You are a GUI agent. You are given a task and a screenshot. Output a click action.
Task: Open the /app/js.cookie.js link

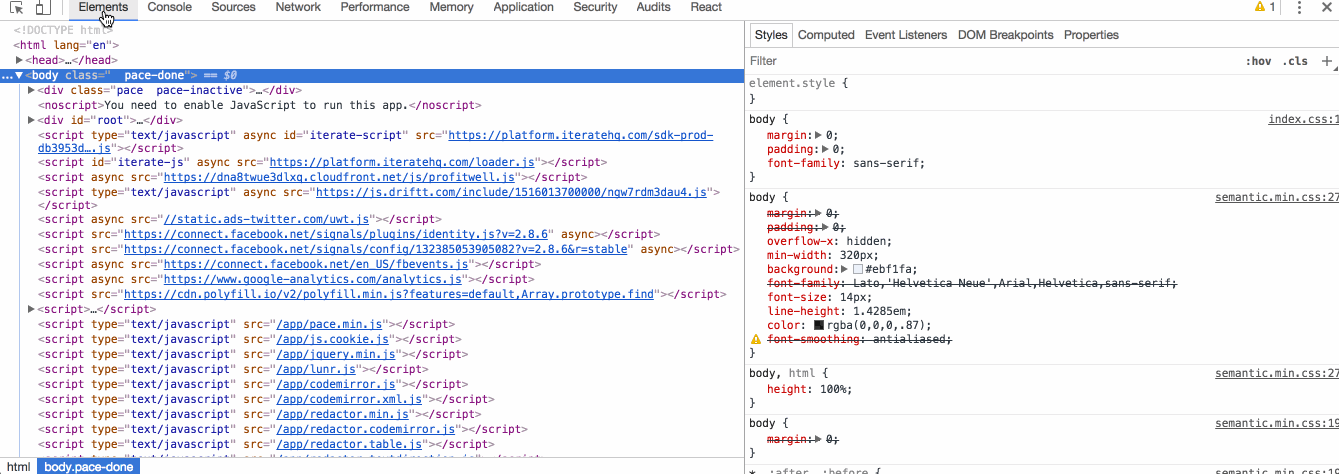coord(328,339)
